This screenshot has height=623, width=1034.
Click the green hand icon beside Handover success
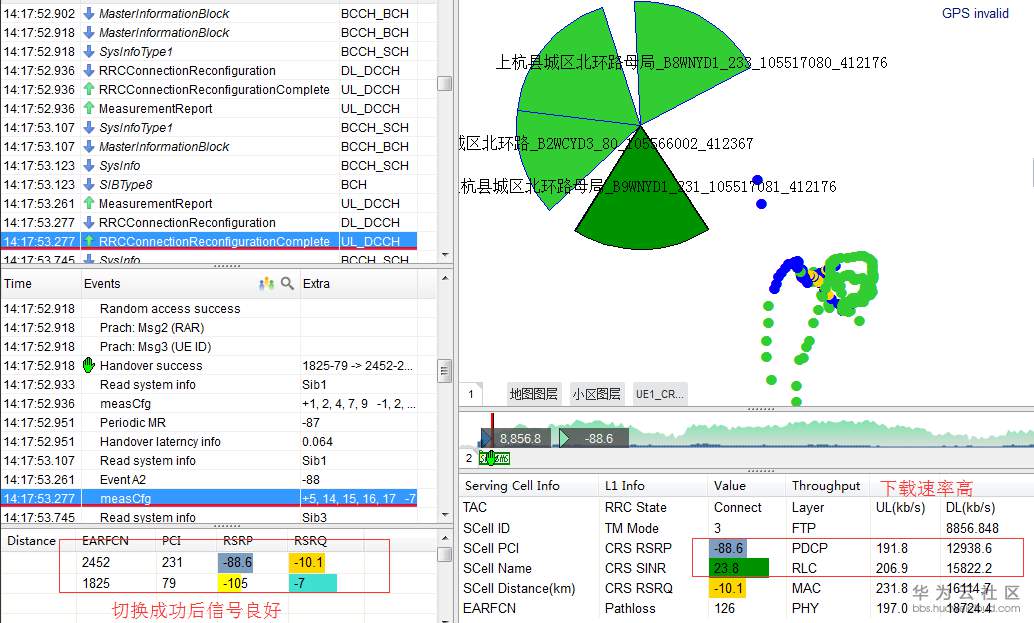tap(89, 365)
